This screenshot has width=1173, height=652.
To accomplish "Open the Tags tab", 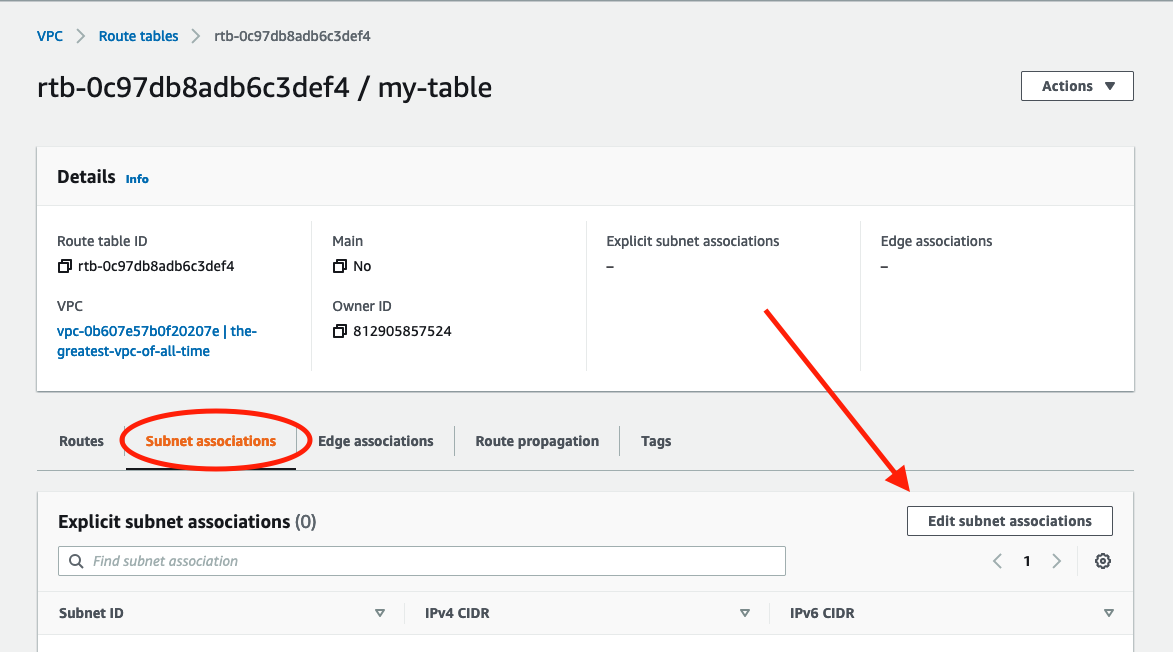I will (656, 441).
